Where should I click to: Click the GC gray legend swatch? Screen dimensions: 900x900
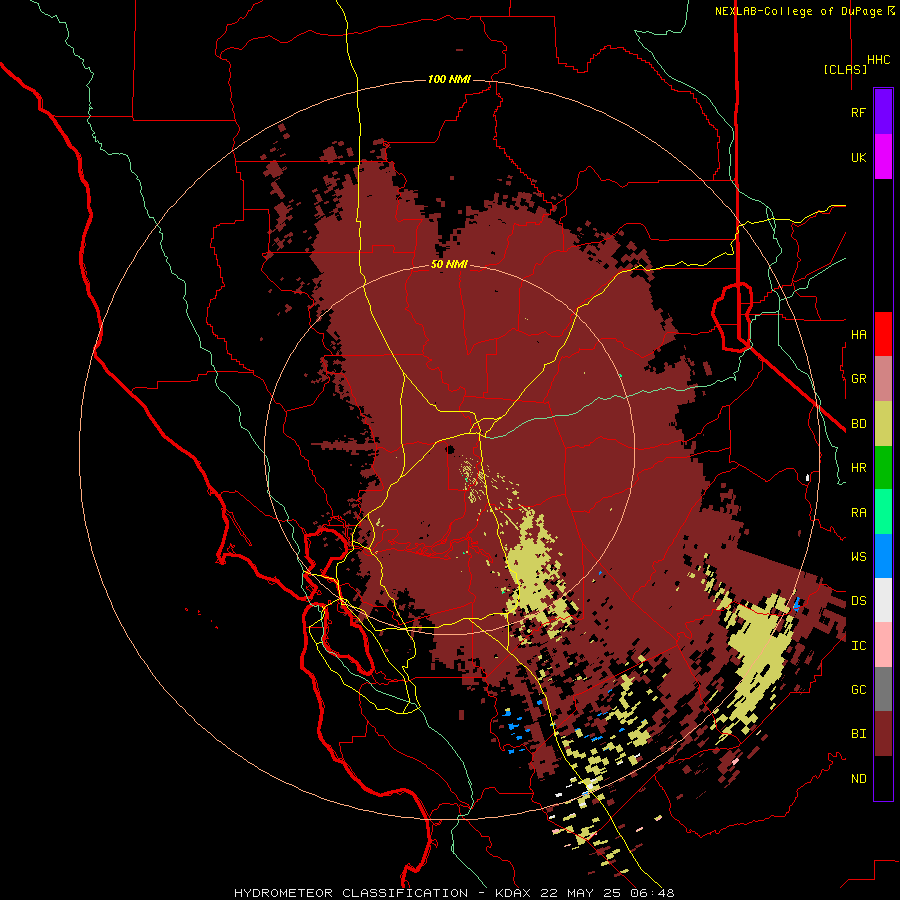click(883, 689)
